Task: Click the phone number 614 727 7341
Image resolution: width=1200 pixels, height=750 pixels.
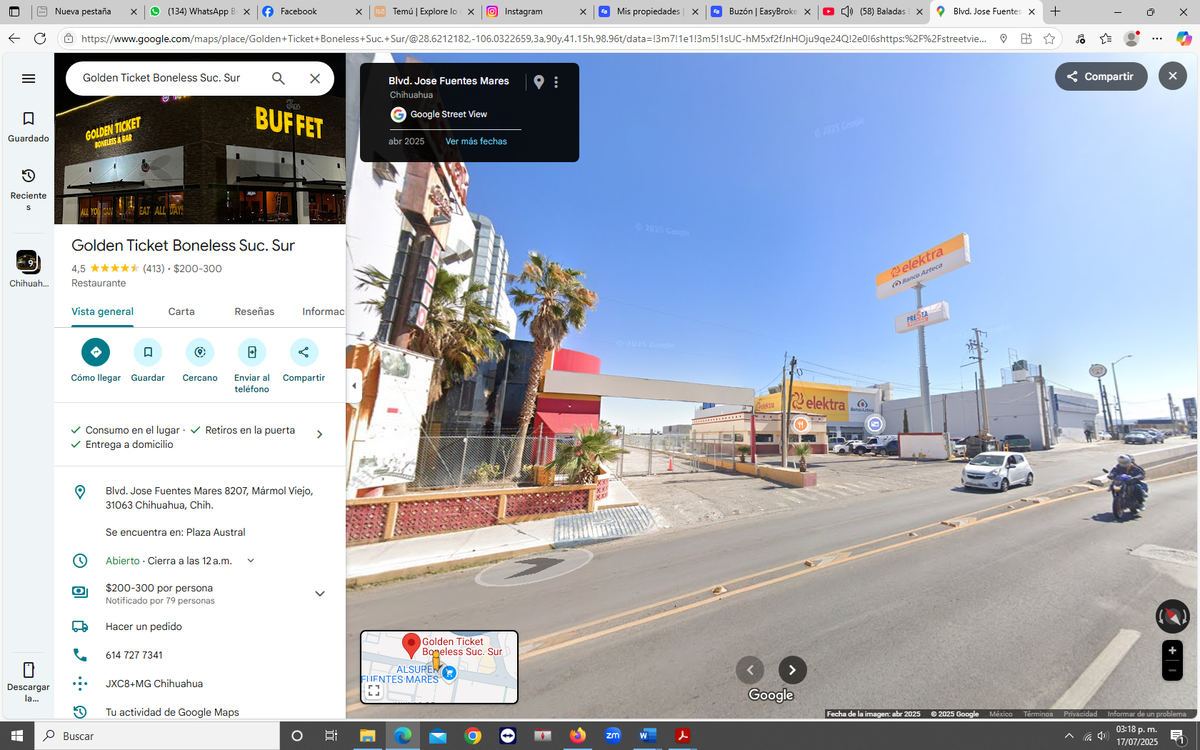Action: point(134,655)
